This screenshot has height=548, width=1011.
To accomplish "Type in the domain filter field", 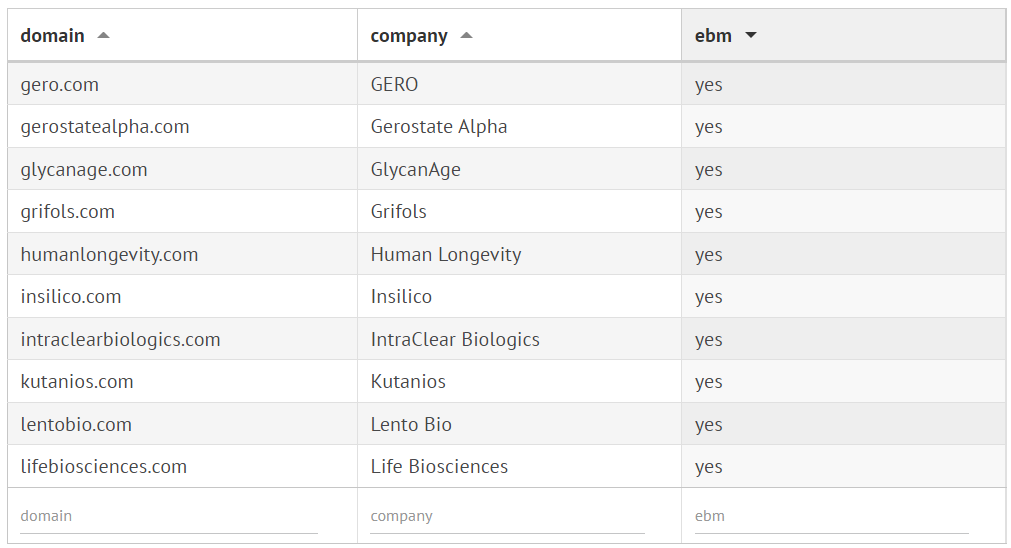I will click(168, 516).
